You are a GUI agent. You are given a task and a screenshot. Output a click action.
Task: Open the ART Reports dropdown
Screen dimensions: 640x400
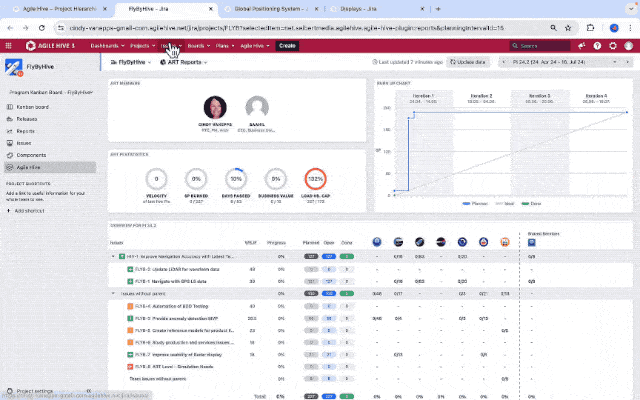184,62
